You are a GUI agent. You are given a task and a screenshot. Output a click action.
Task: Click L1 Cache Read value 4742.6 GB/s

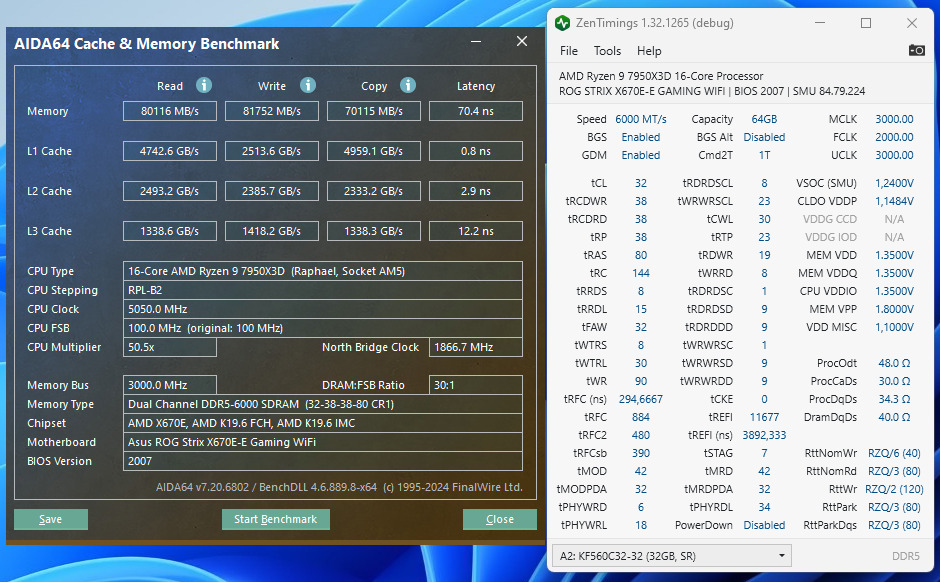(x=170, y=151)
